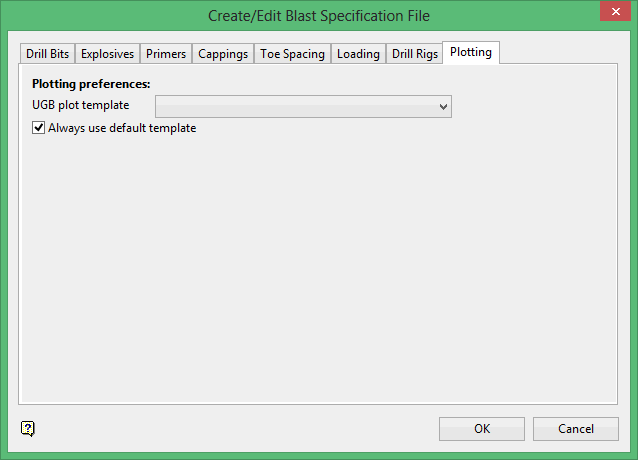638x460 pixels.
Task: Click the 'UGB plot template' field label
Action: (x=80, y=105)
